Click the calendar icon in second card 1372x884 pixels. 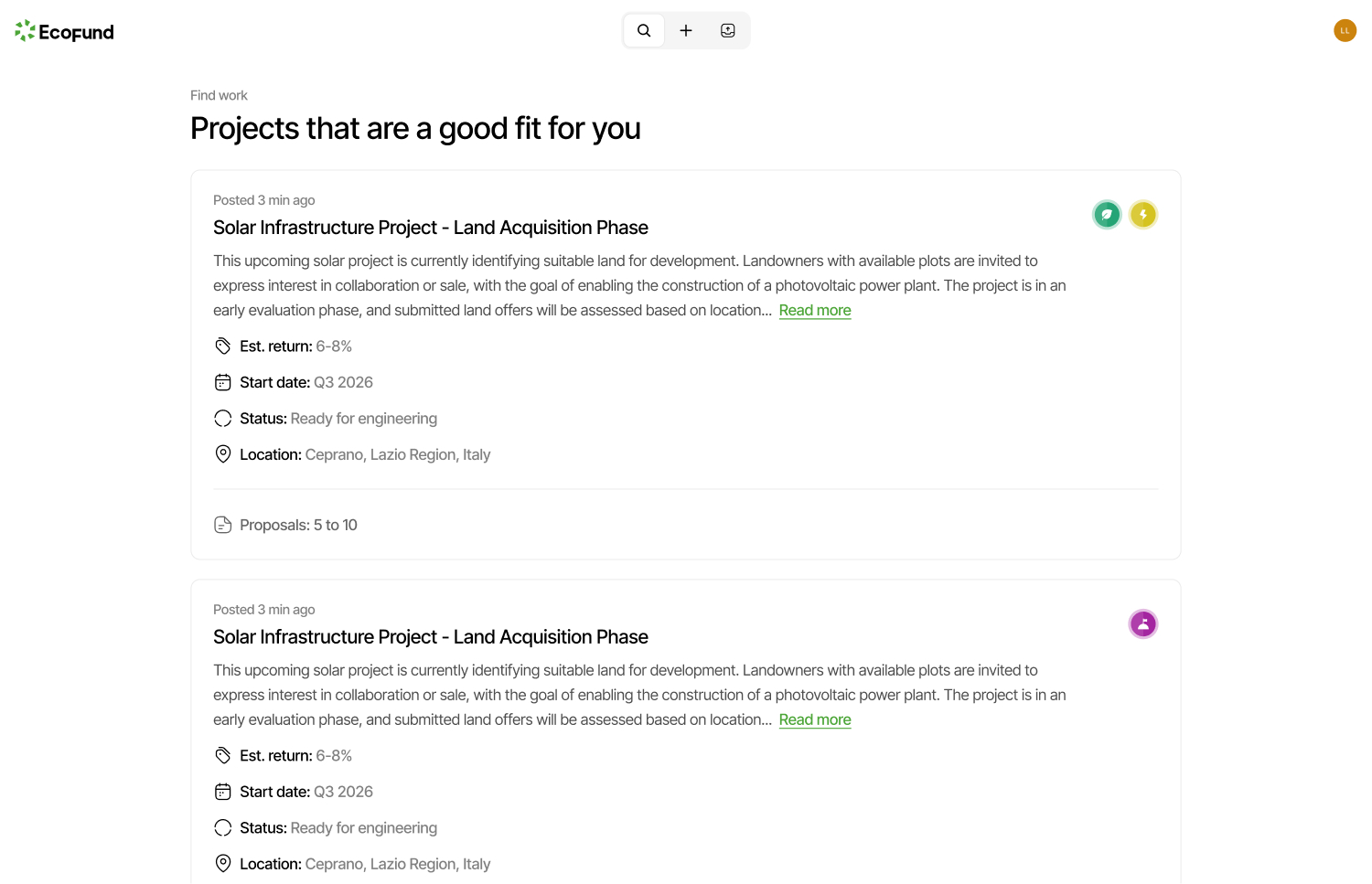(223, 792)
